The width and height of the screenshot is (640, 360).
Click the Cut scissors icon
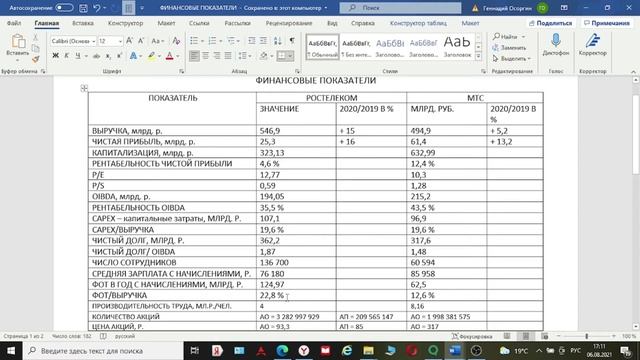(x=36, y=38)
